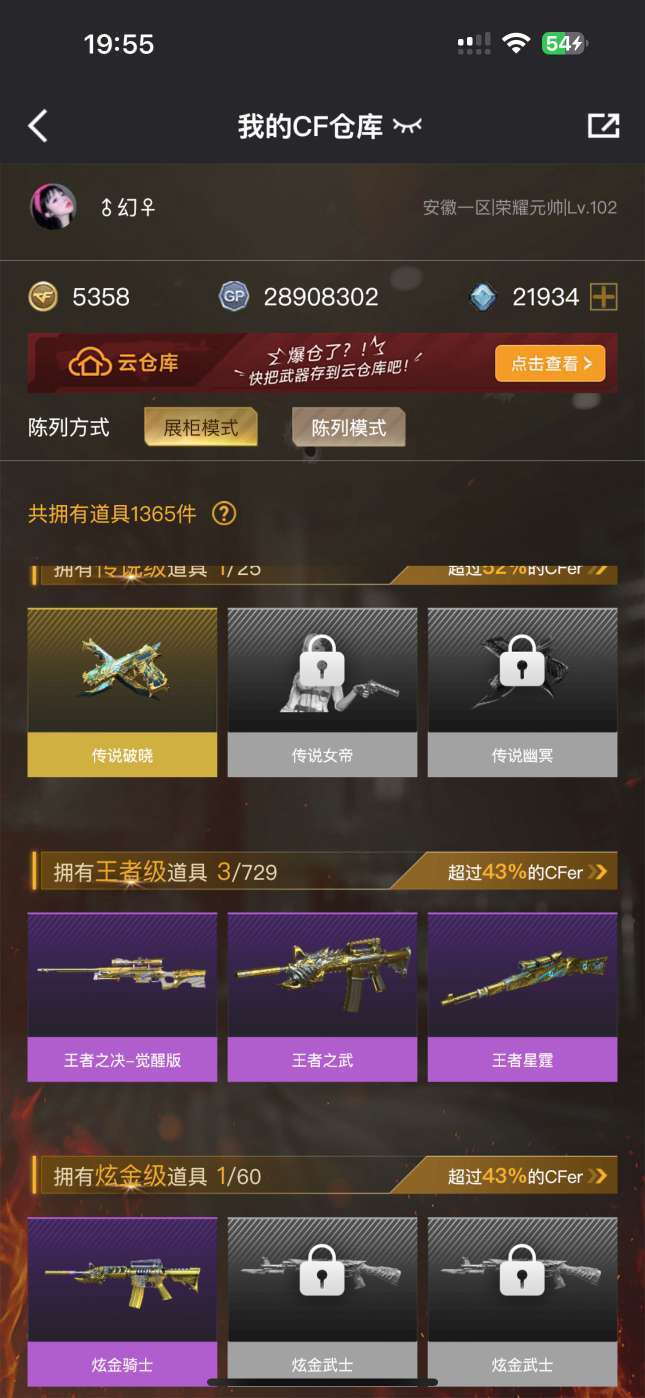This screenshot has height=1398, width=645.
Task: Tap the diamond currency icon
Action: [x=483, y=297]
